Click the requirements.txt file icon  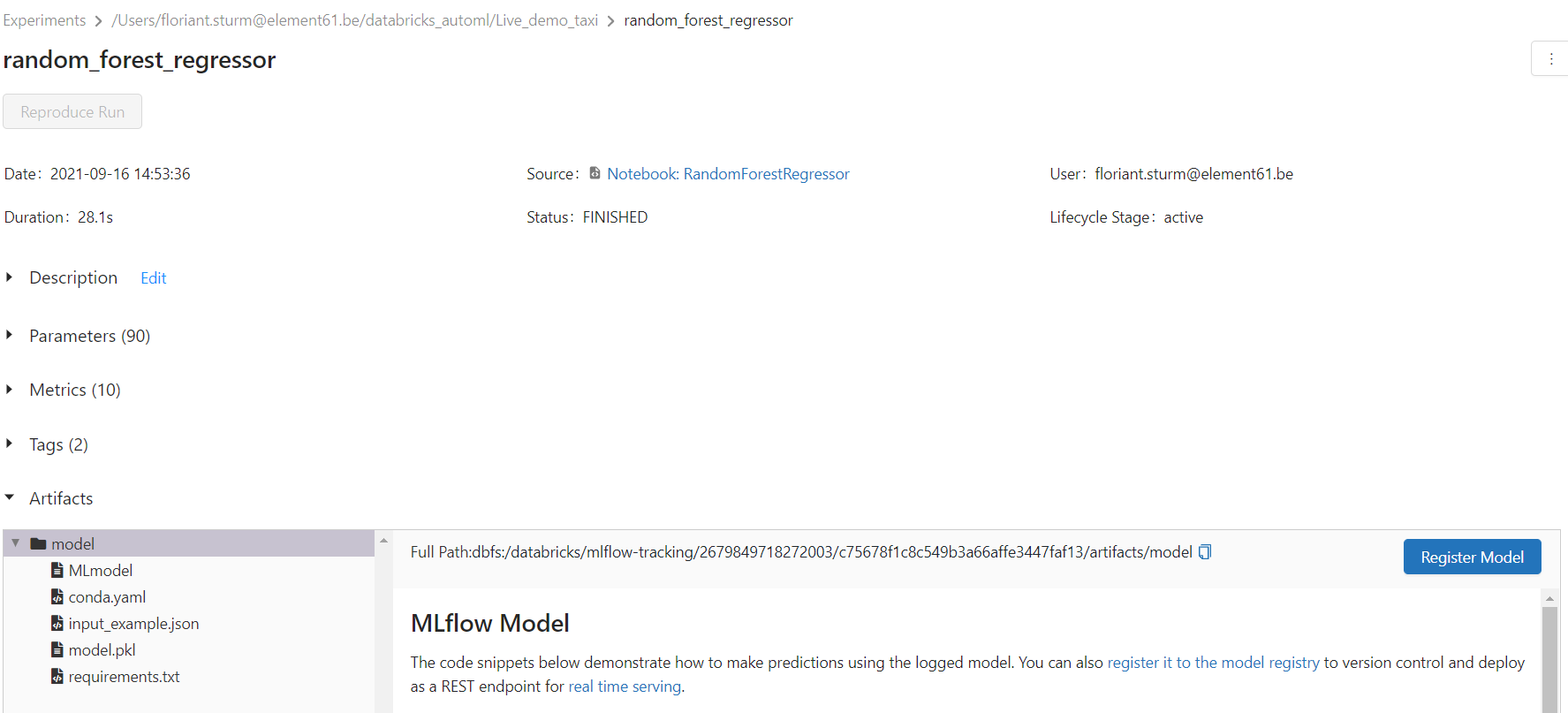(x=57, y=676)
